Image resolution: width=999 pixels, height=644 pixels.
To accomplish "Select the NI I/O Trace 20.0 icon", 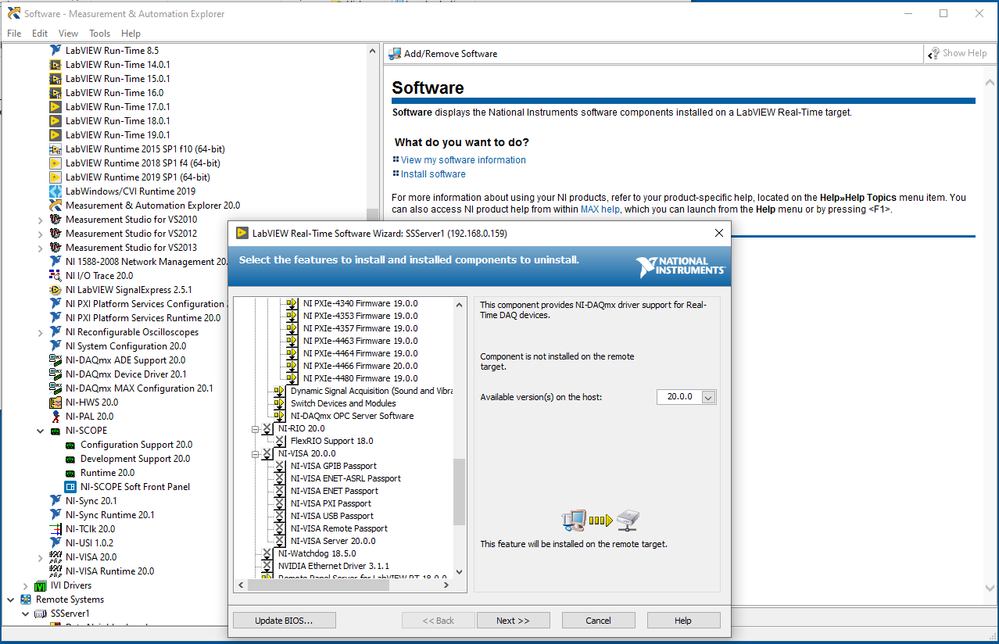I will 56,275.
